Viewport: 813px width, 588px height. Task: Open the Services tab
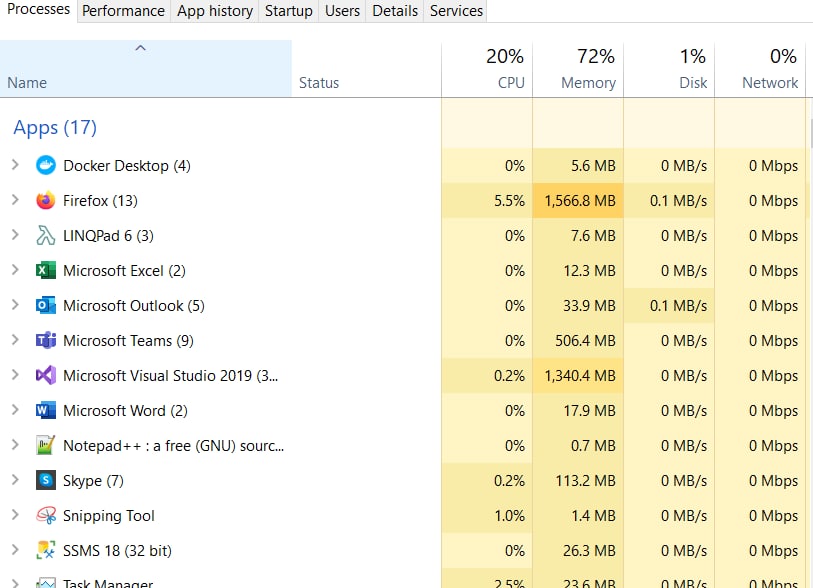[x=456, y=11]
